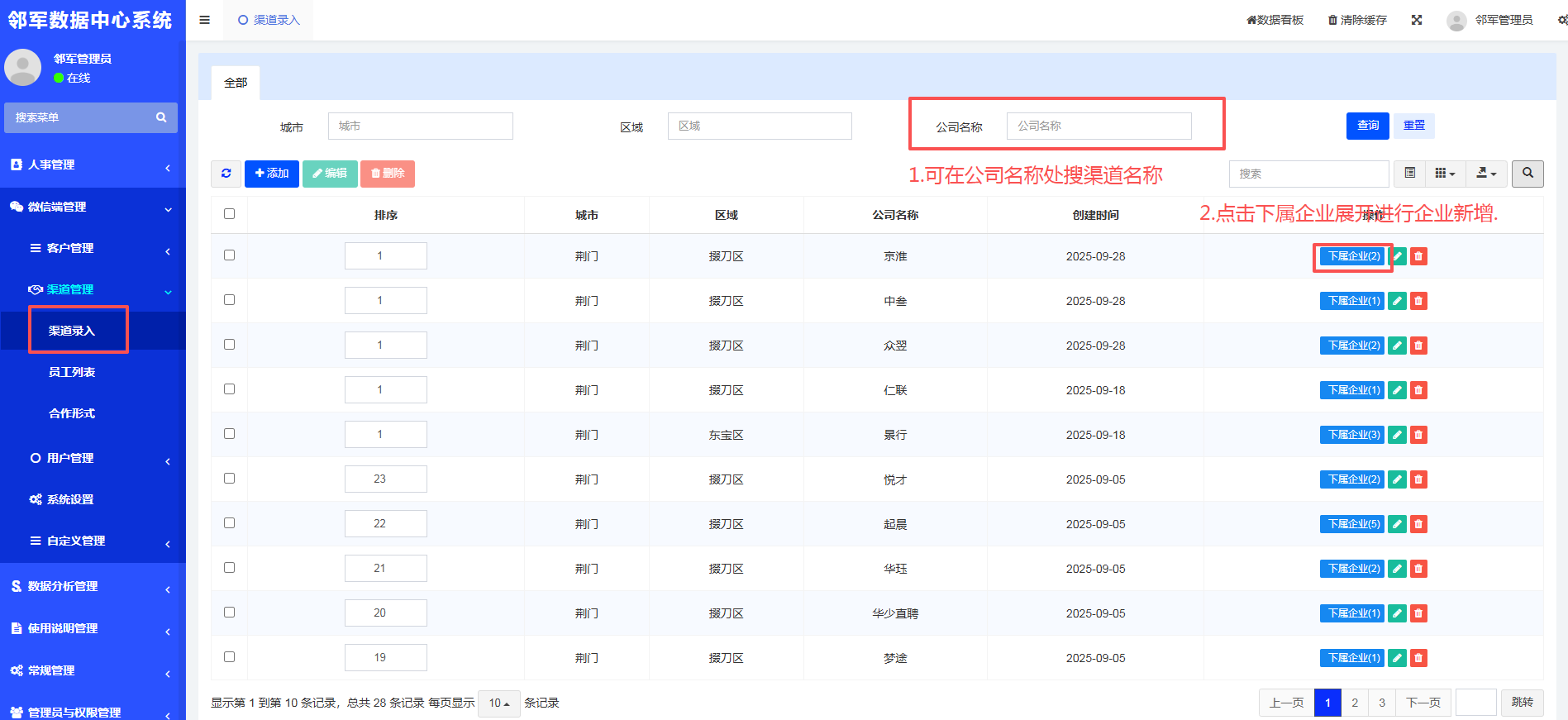This screenshot has height=720, width=1568.
Task: Click green edit icon for 京淮 row
Action: tap(1397, 256)
